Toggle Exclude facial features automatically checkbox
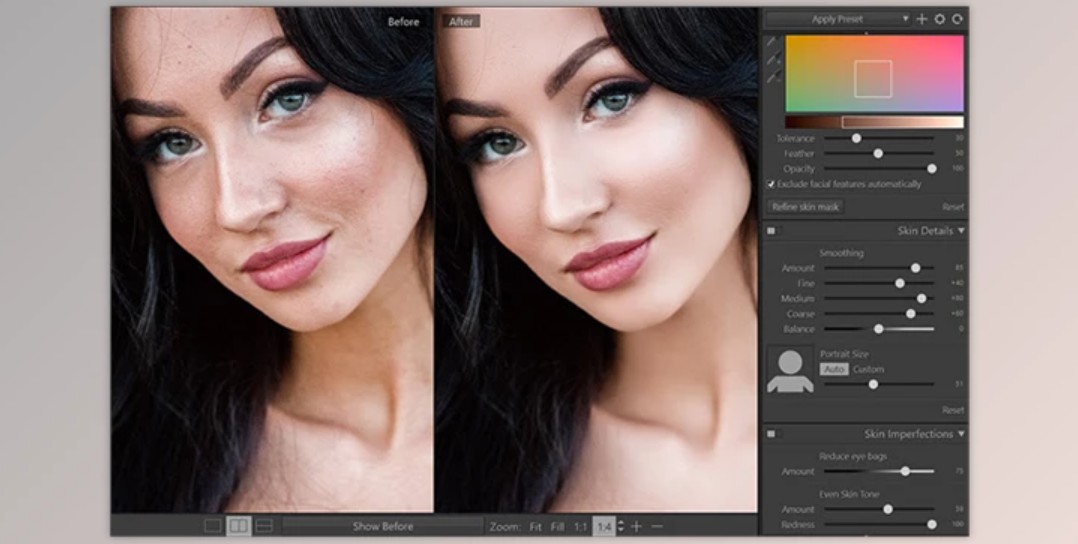This screenshot has height=544, width=1078. (x=771, y=184)
